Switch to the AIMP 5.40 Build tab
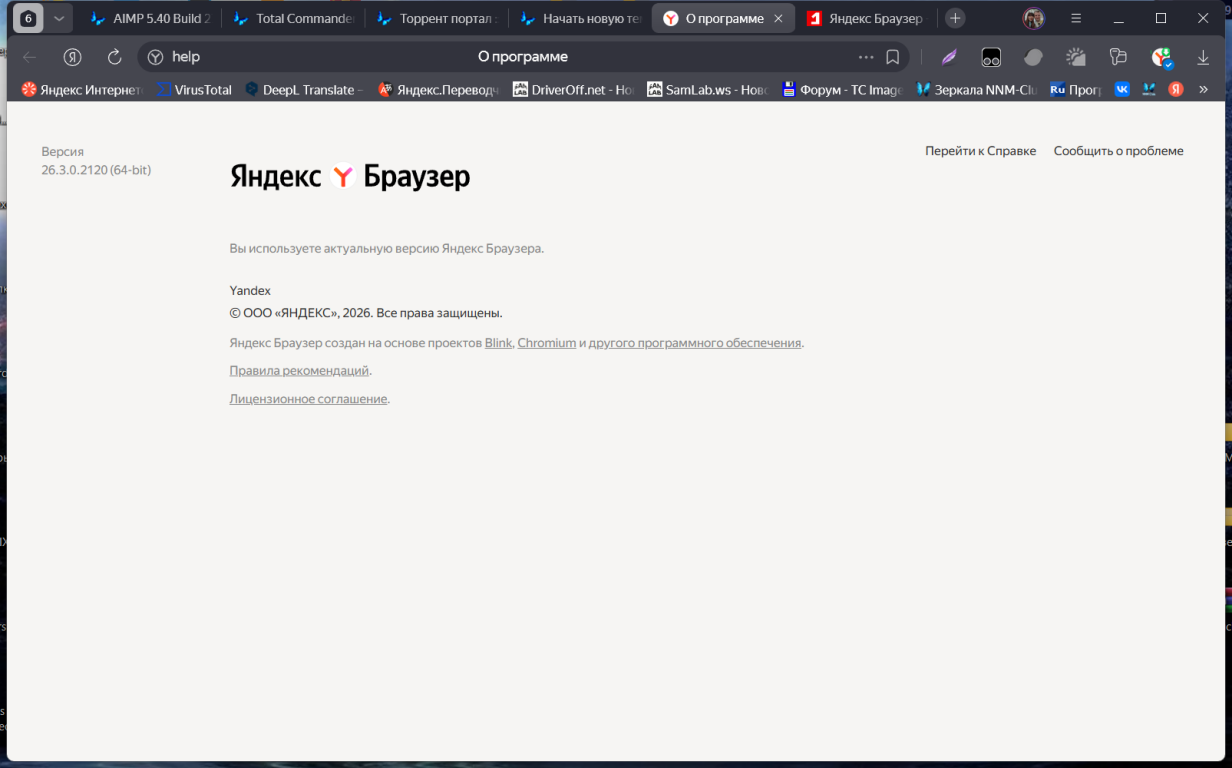Viewport: 1232px width, 768px height. 150,18
